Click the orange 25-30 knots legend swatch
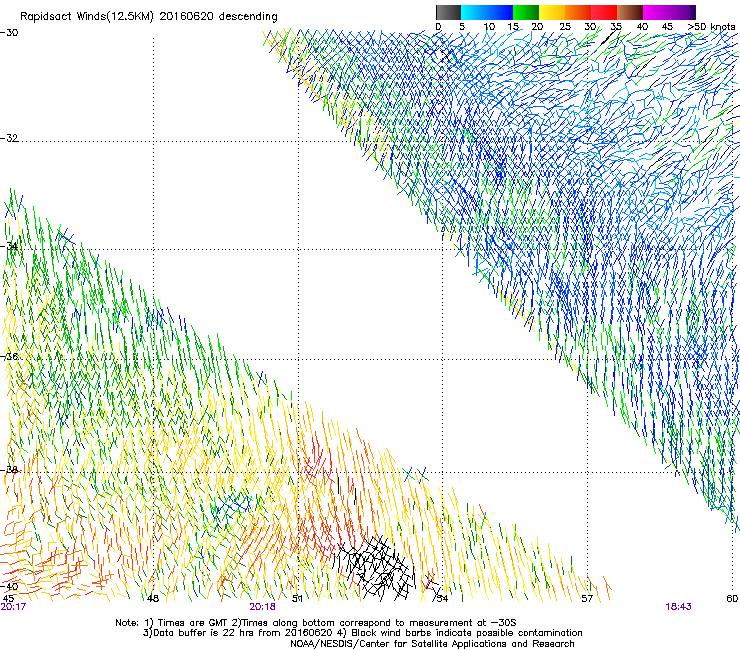Screen dimensions: 740x650 (578, 12)
